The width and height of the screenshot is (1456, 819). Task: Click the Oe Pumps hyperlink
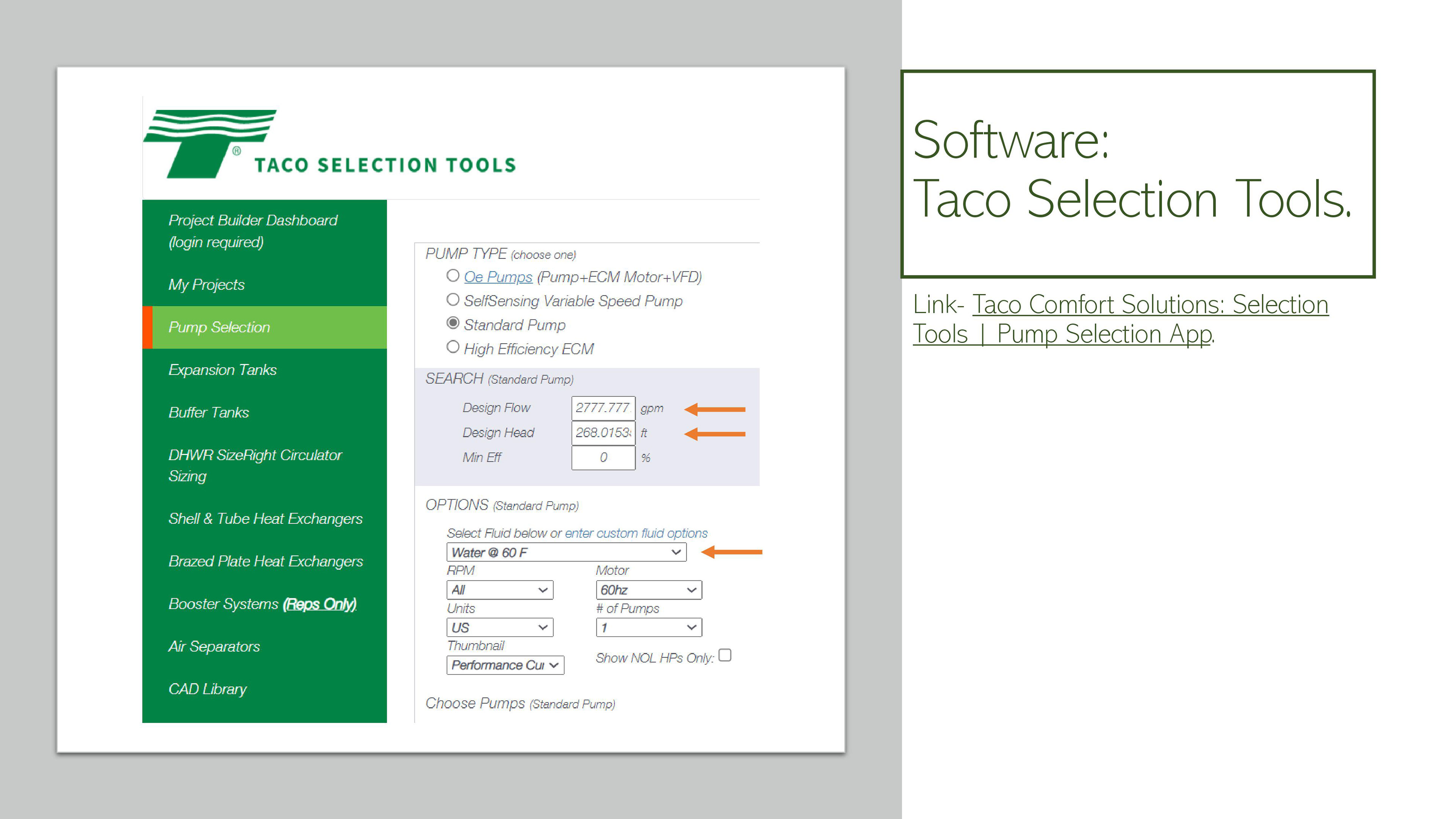coord(498,277)
